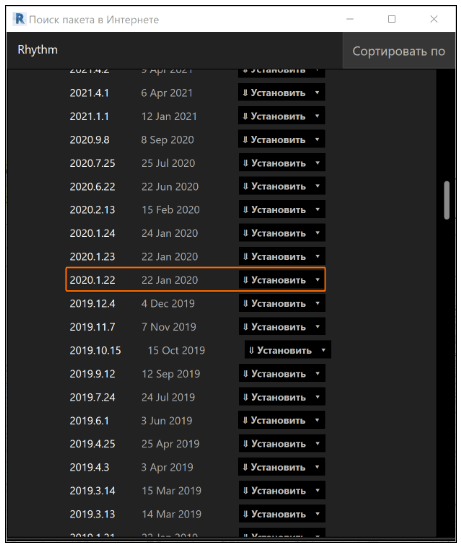This screenshot has width=461, height=548.
Task: Click download arrow icon for 2019.11.7
Action: (245, 327)
